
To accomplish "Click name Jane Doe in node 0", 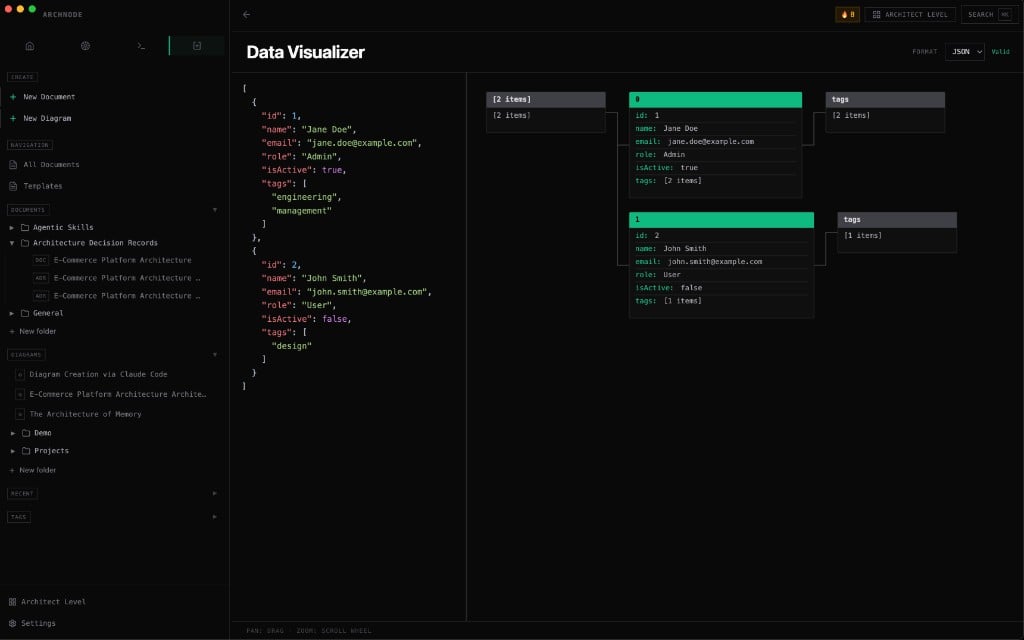I will pos(680,128).
